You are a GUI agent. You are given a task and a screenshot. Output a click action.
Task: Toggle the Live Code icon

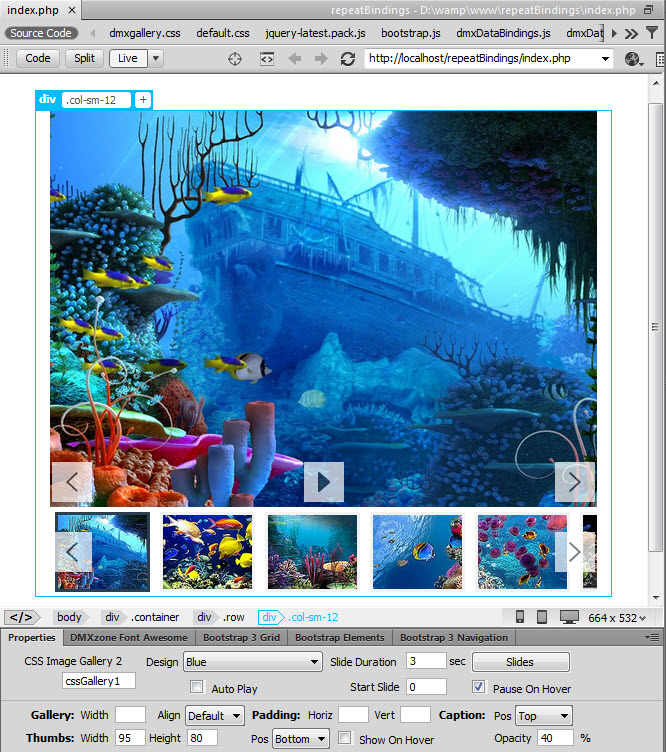[267, 59]
